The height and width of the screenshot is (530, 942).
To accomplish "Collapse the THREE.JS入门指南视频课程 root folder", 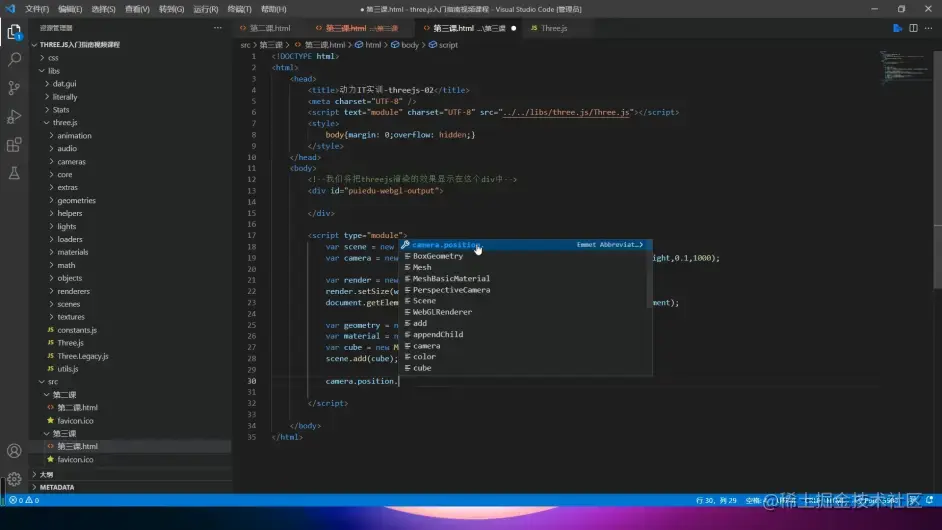I will pyautogui.click(x=79, y=44).
